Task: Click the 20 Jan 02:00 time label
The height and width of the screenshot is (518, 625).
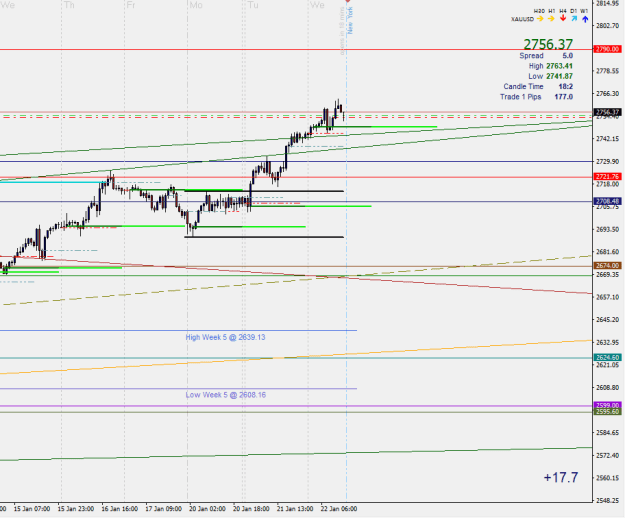Action: (207, 509)
